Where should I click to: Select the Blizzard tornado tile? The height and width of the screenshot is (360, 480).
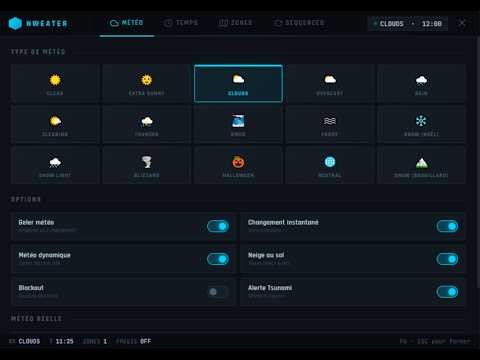[x=147, y=165]
